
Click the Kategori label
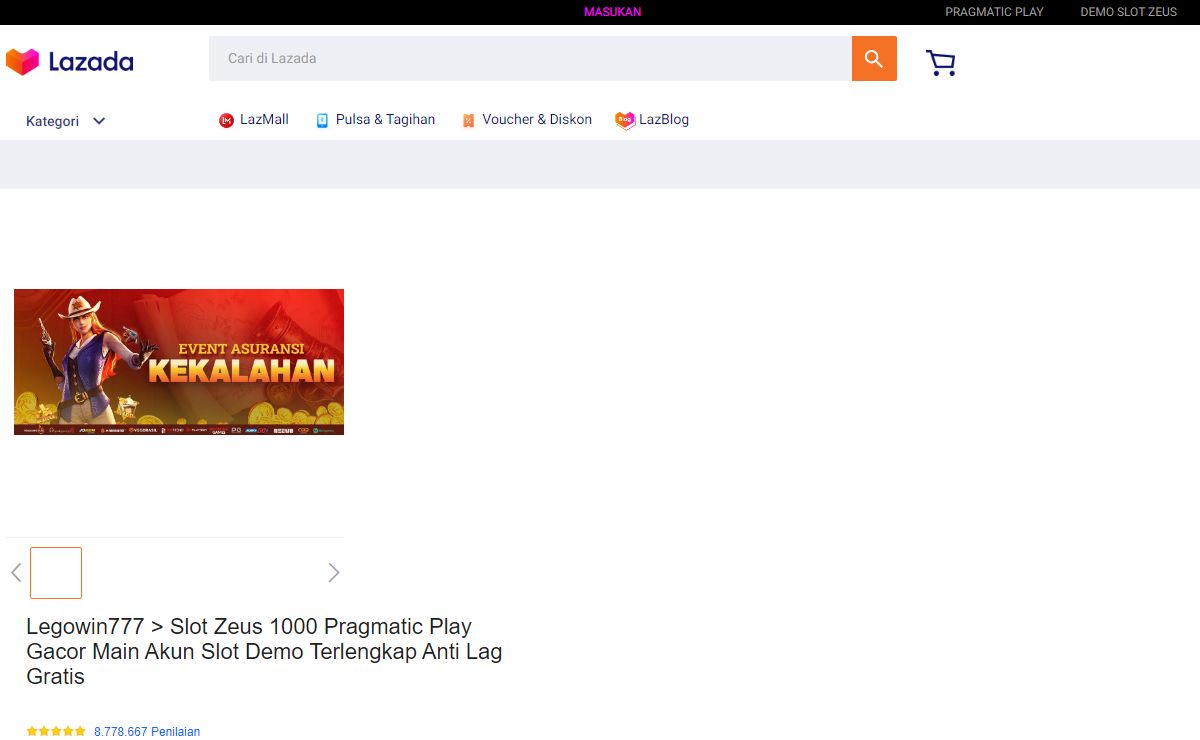click(x=52, y=121)
